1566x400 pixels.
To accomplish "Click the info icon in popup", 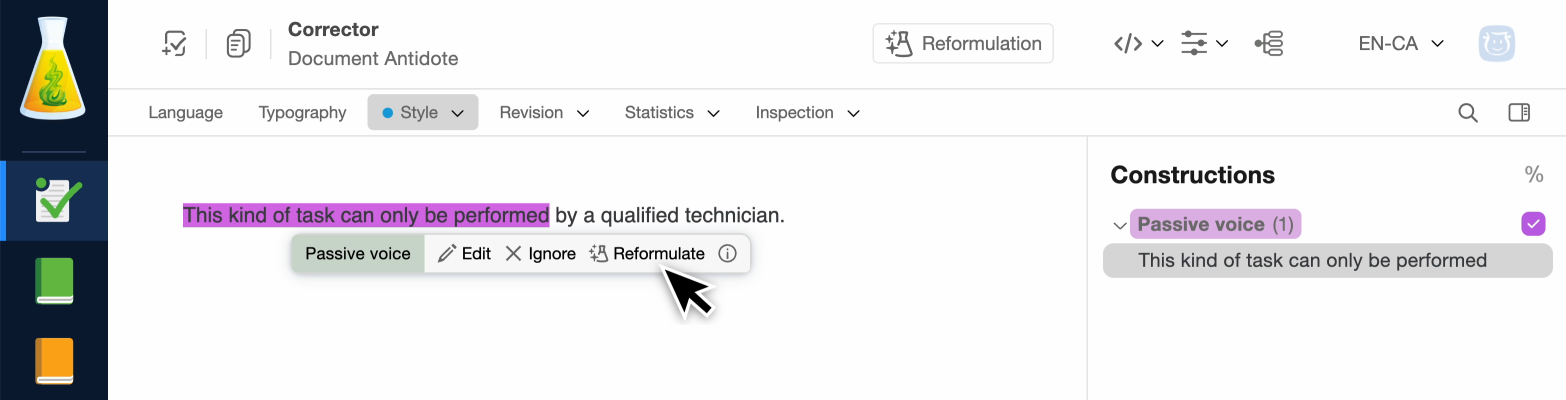I will 728,254.
